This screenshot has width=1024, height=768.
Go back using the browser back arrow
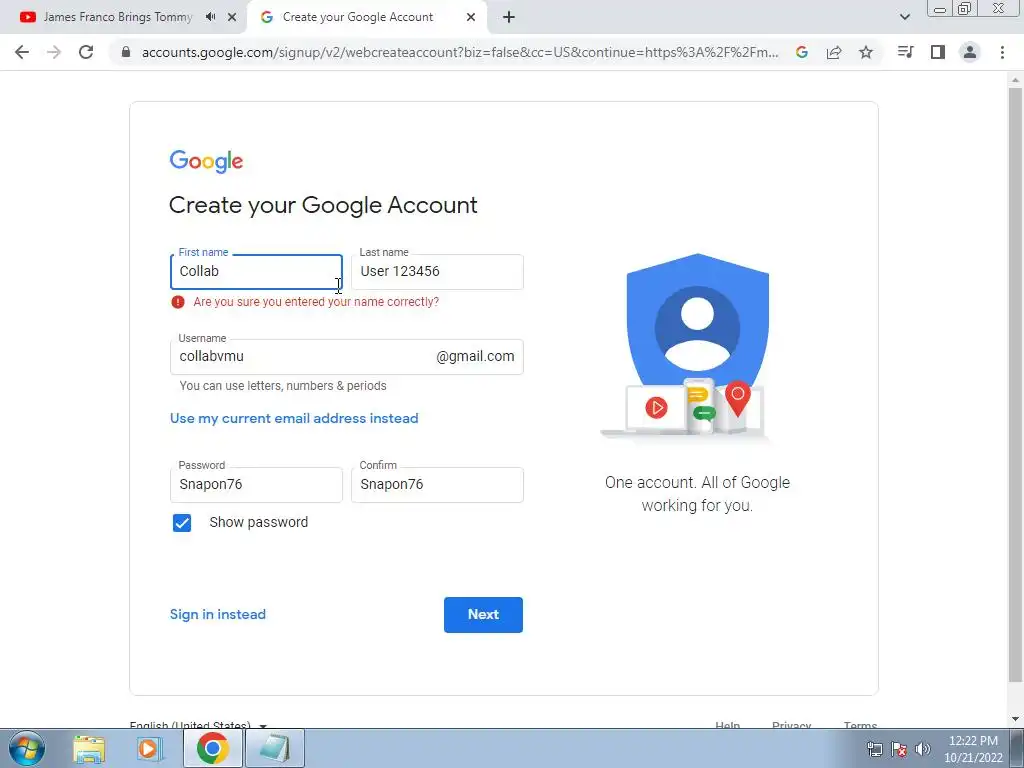[22, 52]
